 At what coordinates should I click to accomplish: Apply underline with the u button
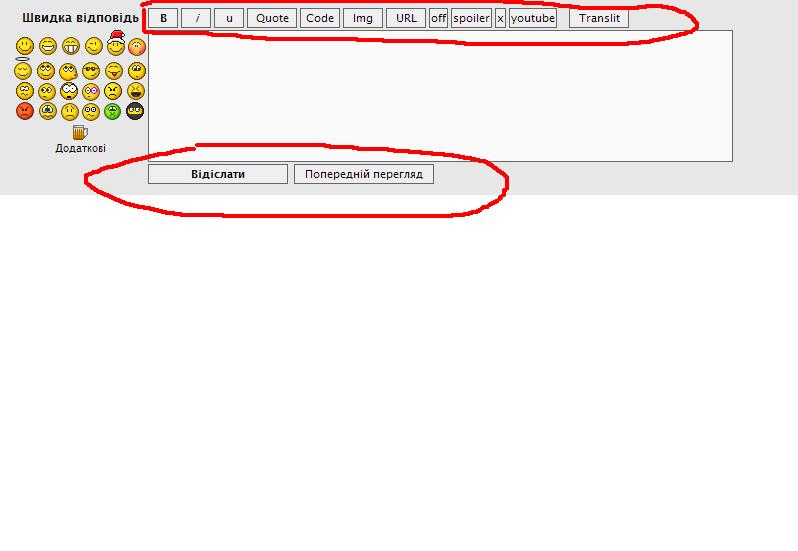coord(229,18)
